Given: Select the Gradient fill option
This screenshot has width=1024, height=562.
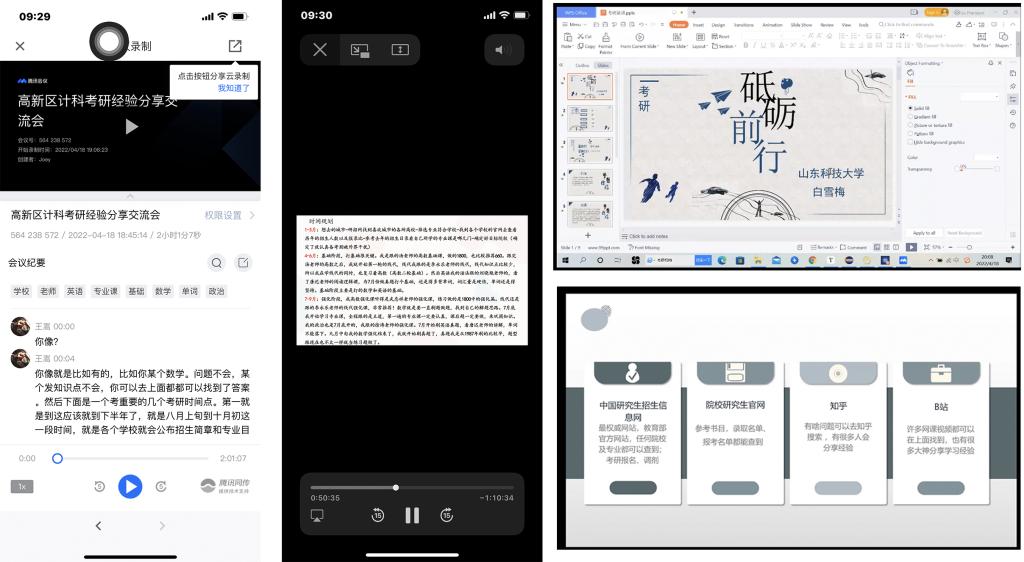Looking at the screenshot, I should coord(910,116).
